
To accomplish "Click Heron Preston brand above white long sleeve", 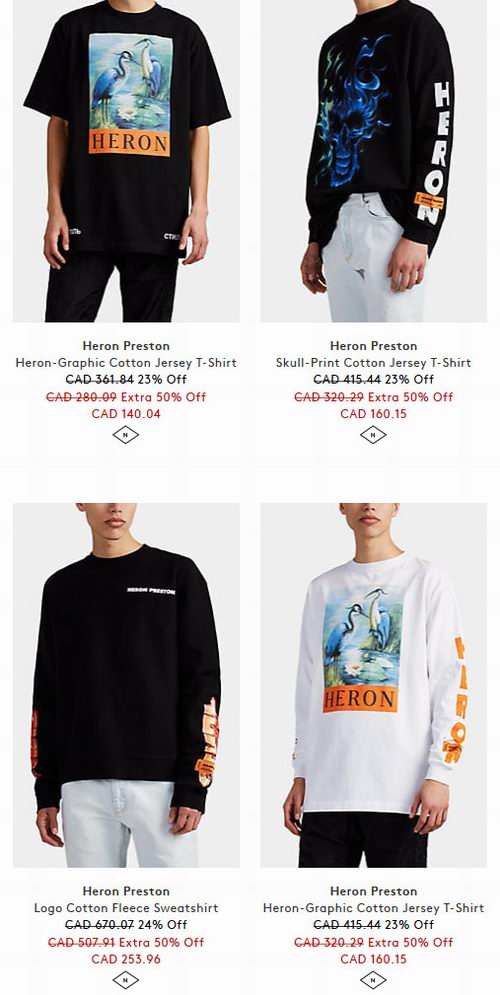I will pos(373,891).
